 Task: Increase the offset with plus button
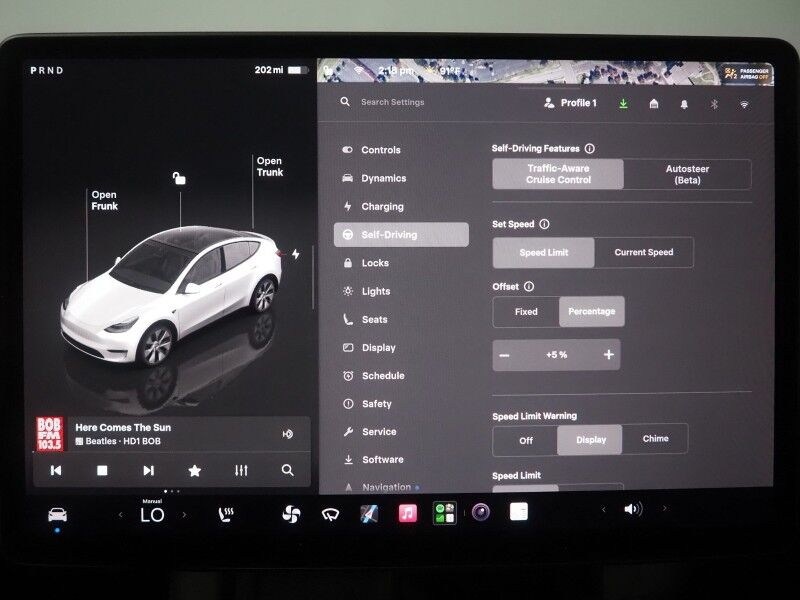609,355
